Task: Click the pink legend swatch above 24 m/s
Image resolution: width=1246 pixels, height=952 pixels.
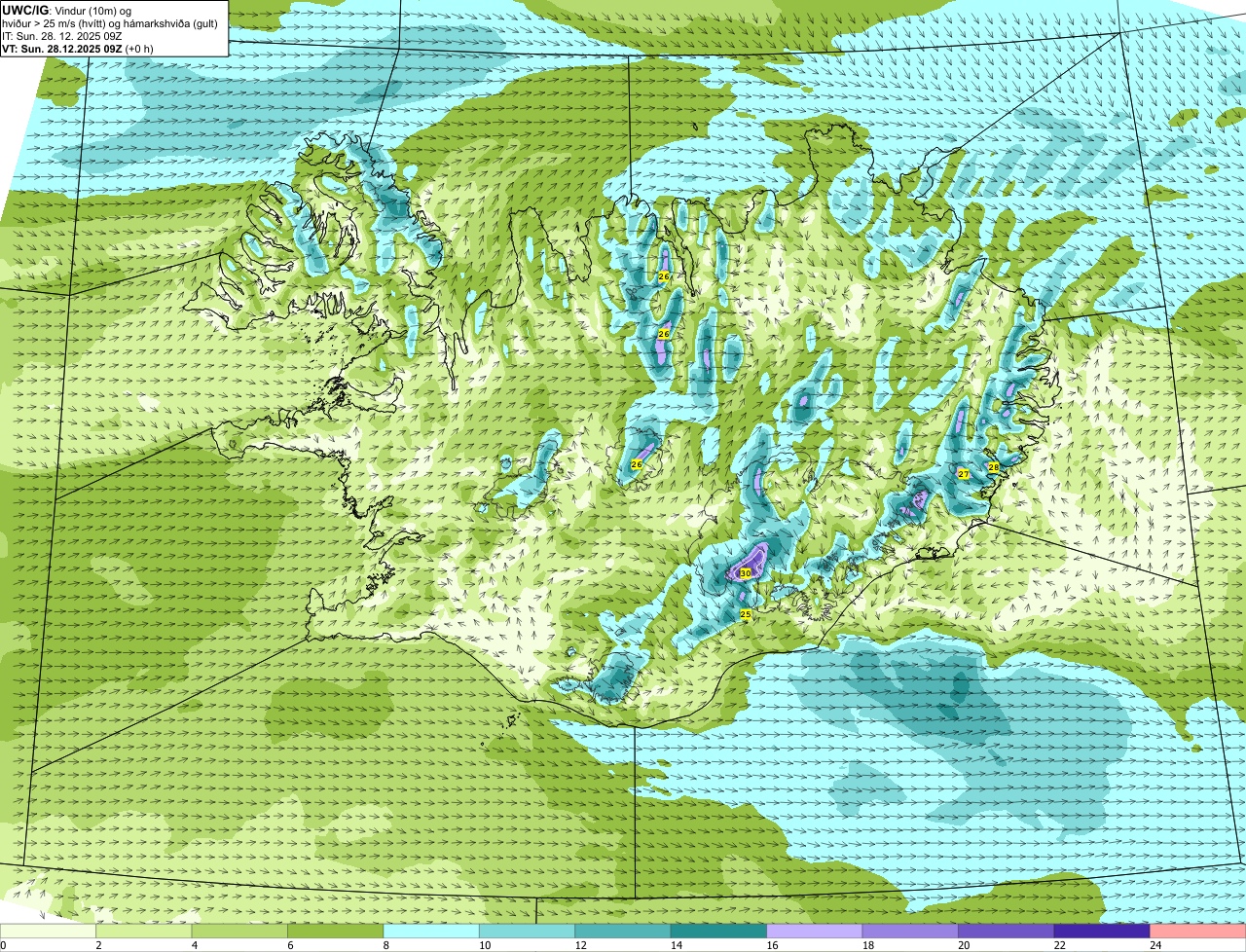Action: pos(1198,931)
